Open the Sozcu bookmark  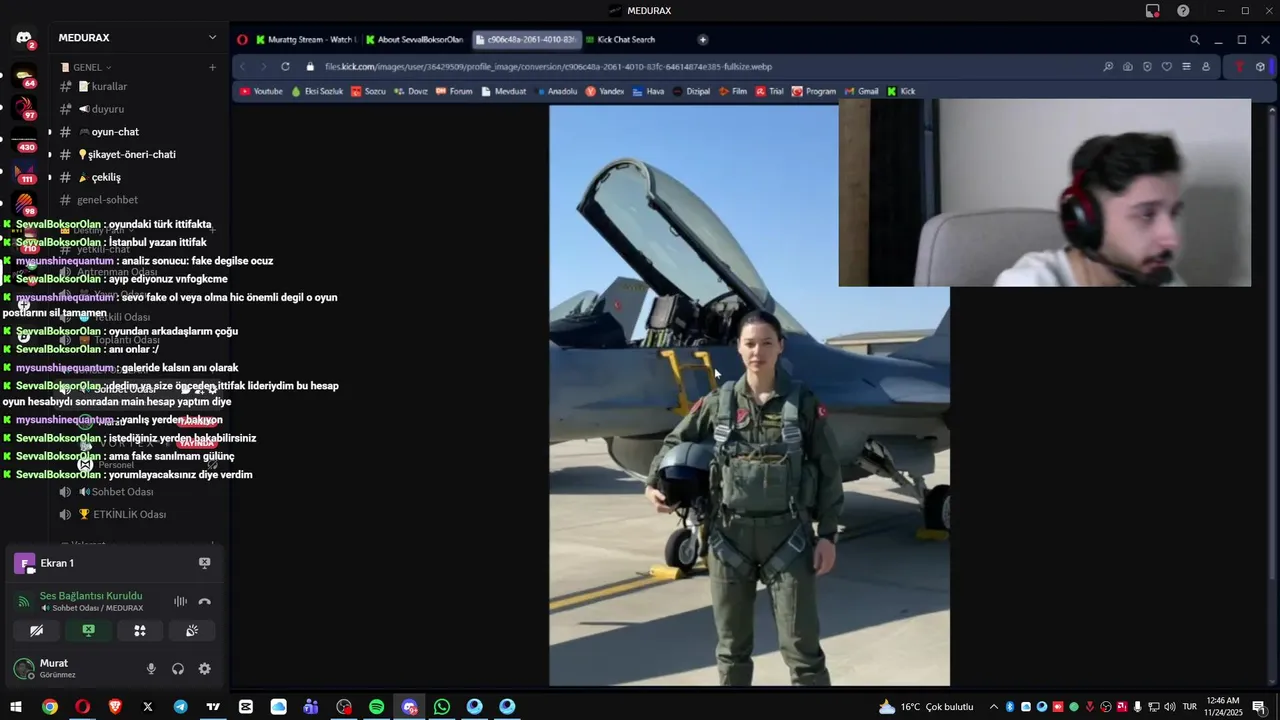click(x=368, y=91)
